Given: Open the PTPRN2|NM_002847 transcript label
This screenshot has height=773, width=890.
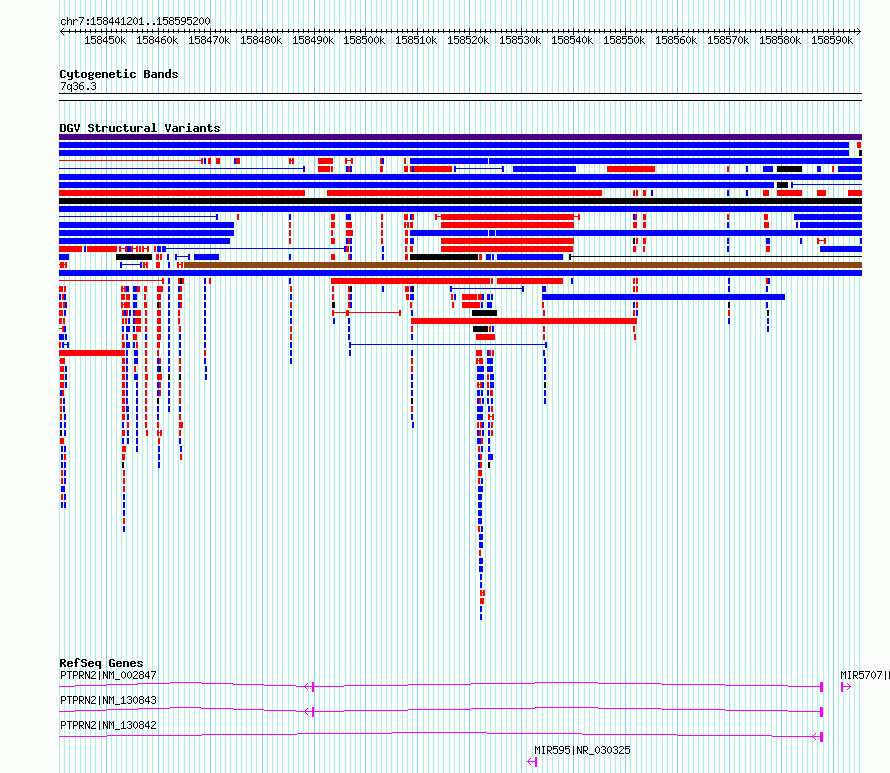Looking at the screenshot, I should click(x=108, y=675).
